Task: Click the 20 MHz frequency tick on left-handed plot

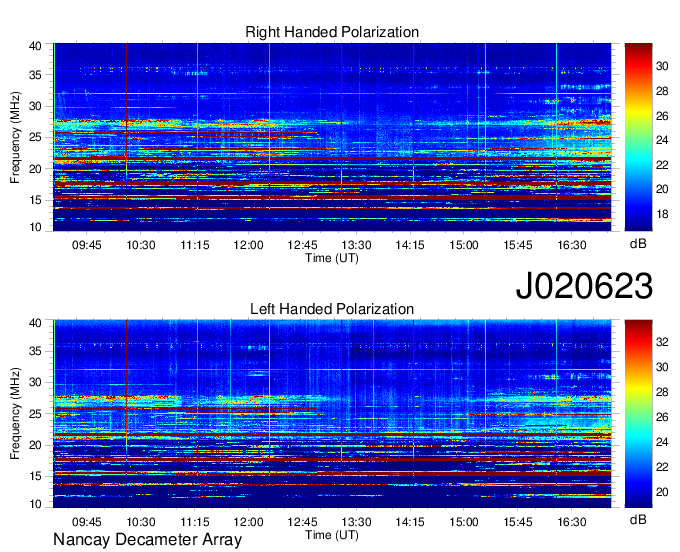Action: [36, 445]
